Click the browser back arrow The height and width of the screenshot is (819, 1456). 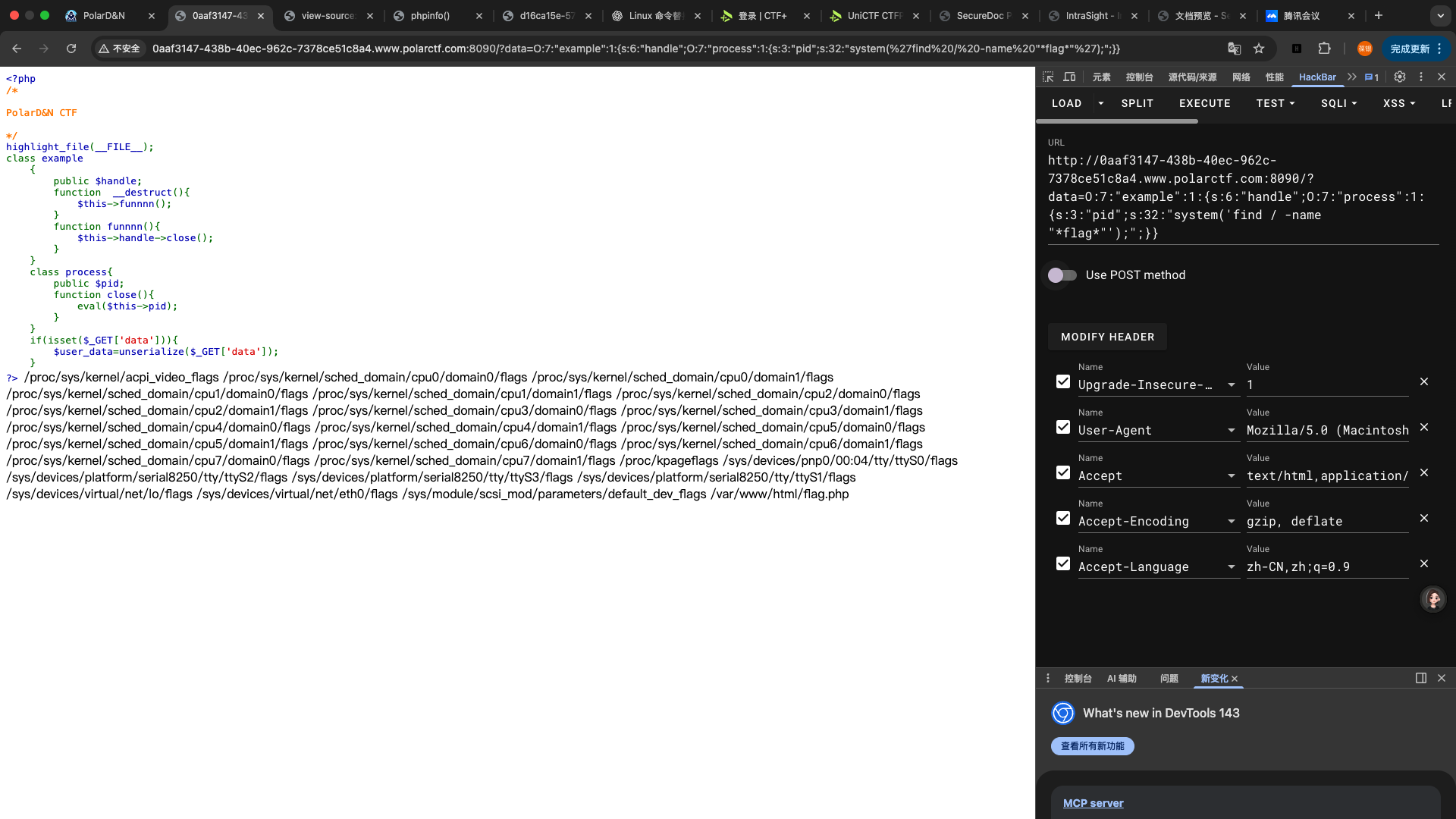point(17,49)
